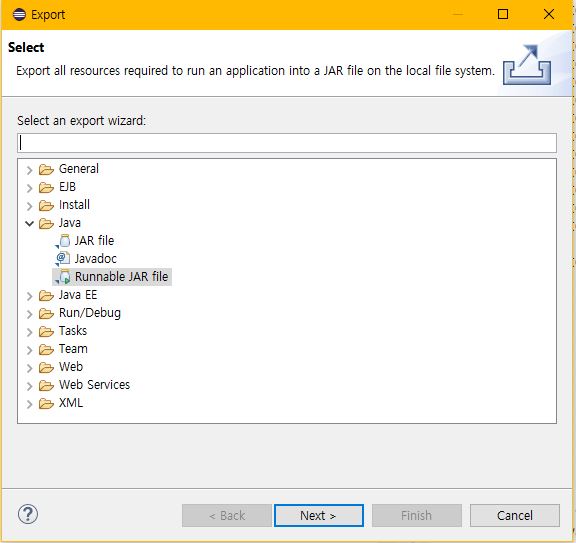Select the EJB label
576x543 pixels.
[x=68, y=187]
